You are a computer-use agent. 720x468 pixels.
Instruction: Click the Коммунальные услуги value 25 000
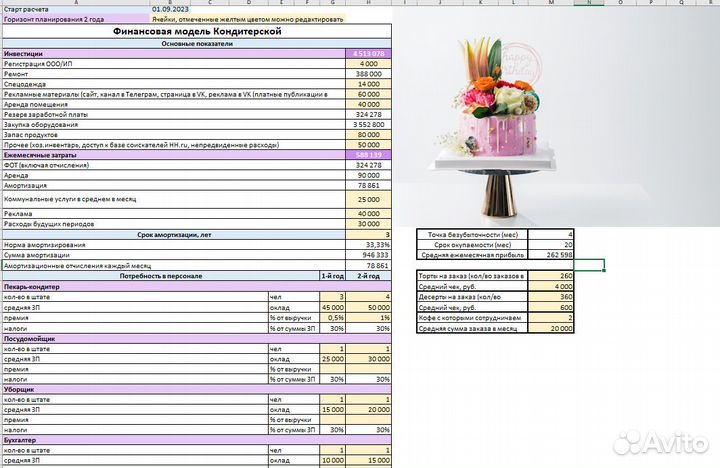pos(369,200)
